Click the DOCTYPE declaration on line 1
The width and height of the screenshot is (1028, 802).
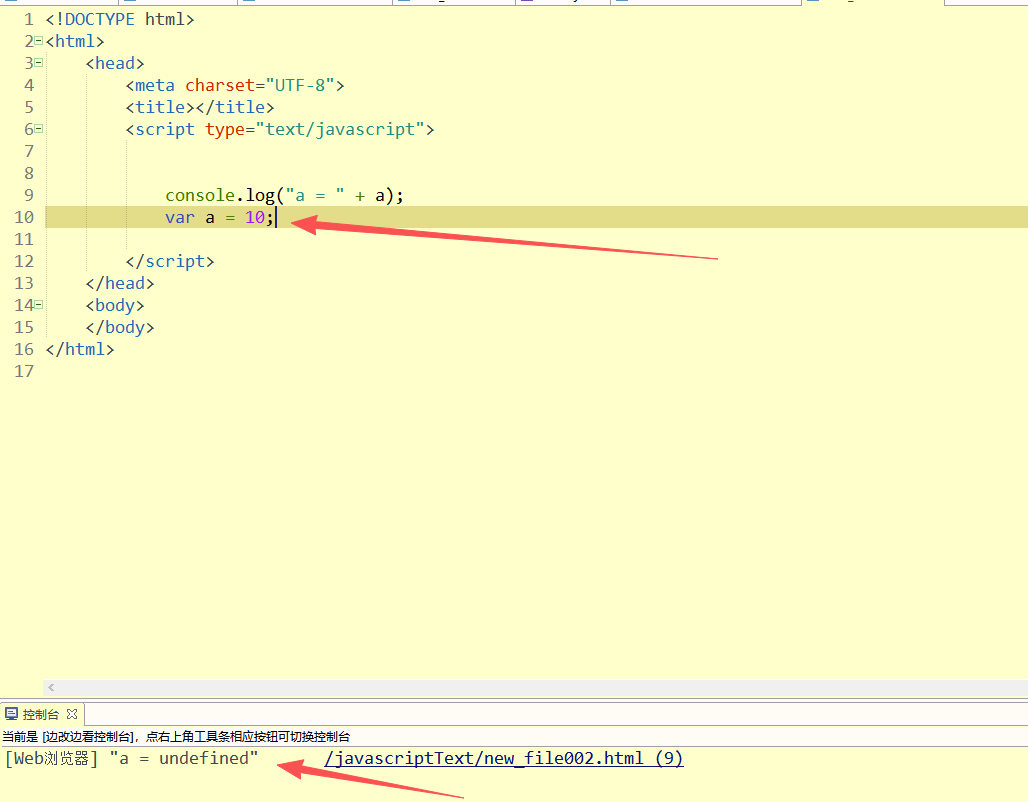[120, 19]
